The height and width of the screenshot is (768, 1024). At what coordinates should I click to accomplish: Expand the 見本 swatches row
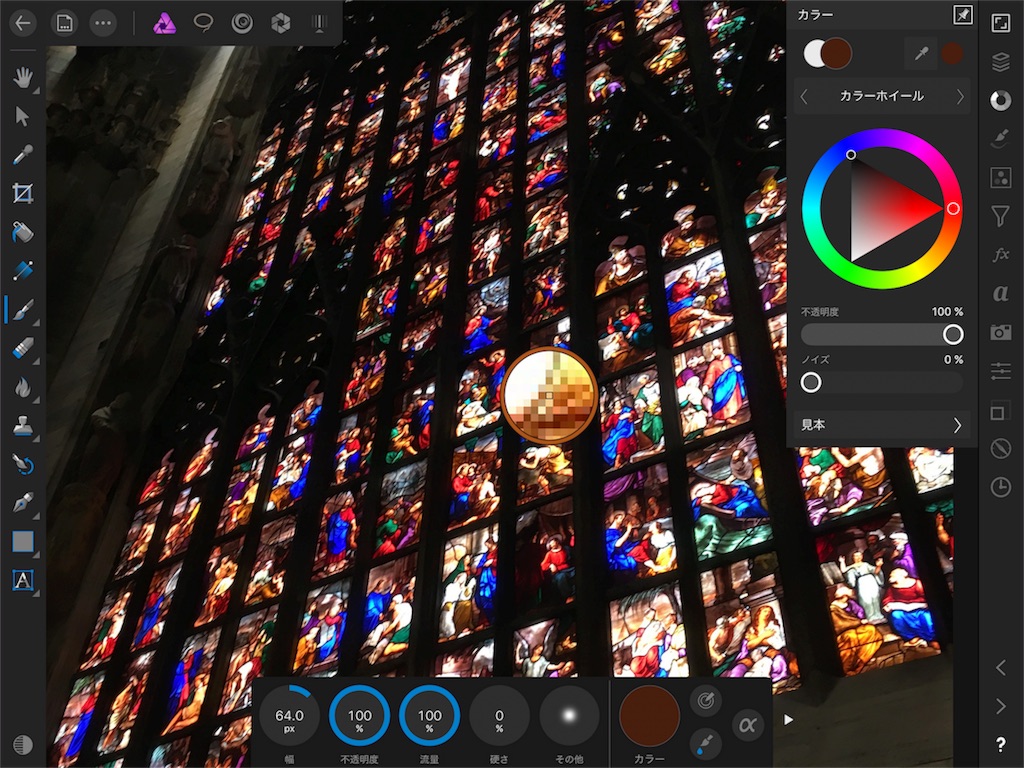(x=881, y=425)
